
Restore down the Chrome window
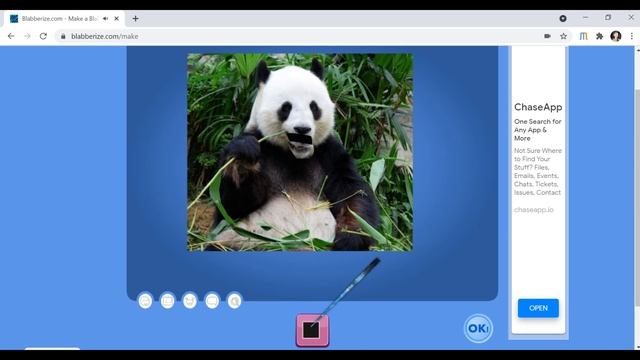[x=608, y=18]
